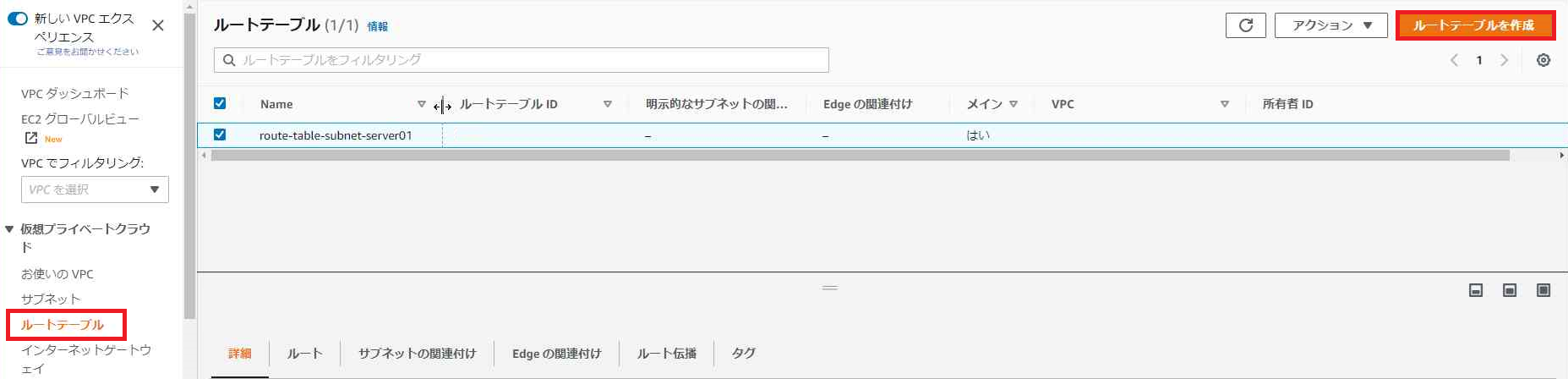Switch to the サブネットの関連付け tab
The image size is (1568, 379).
[418, 354]
